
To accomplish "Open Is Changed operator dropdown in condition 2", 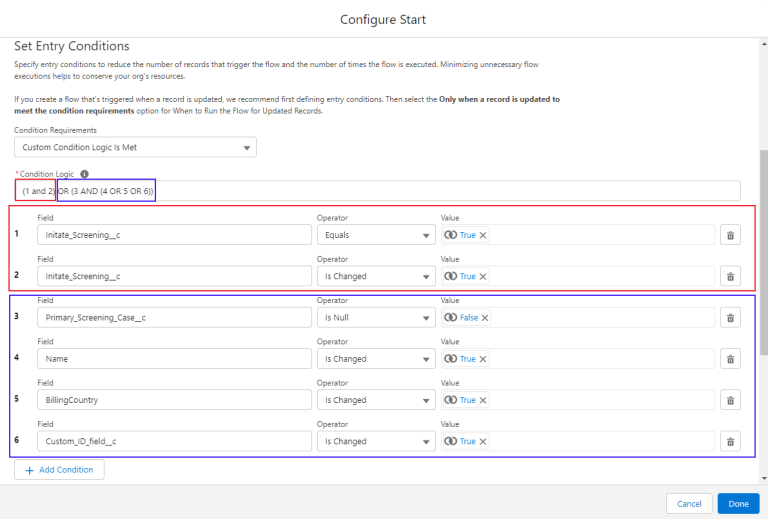I will [x=376, y=276].
